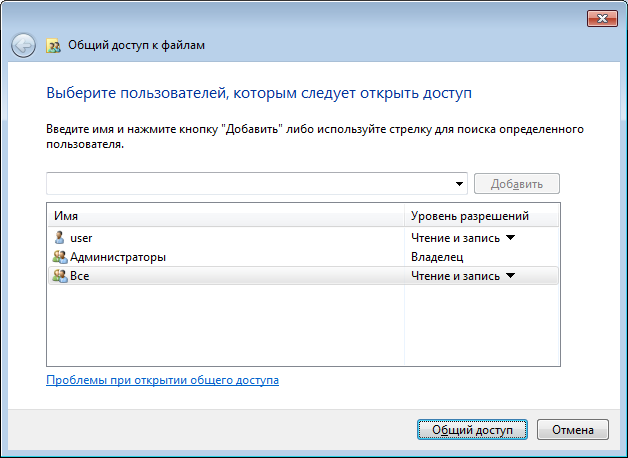Click the Администраторы group icon
Image resolution: width=628 pixels, height=458 pixels.
click(x=59, y=257)
